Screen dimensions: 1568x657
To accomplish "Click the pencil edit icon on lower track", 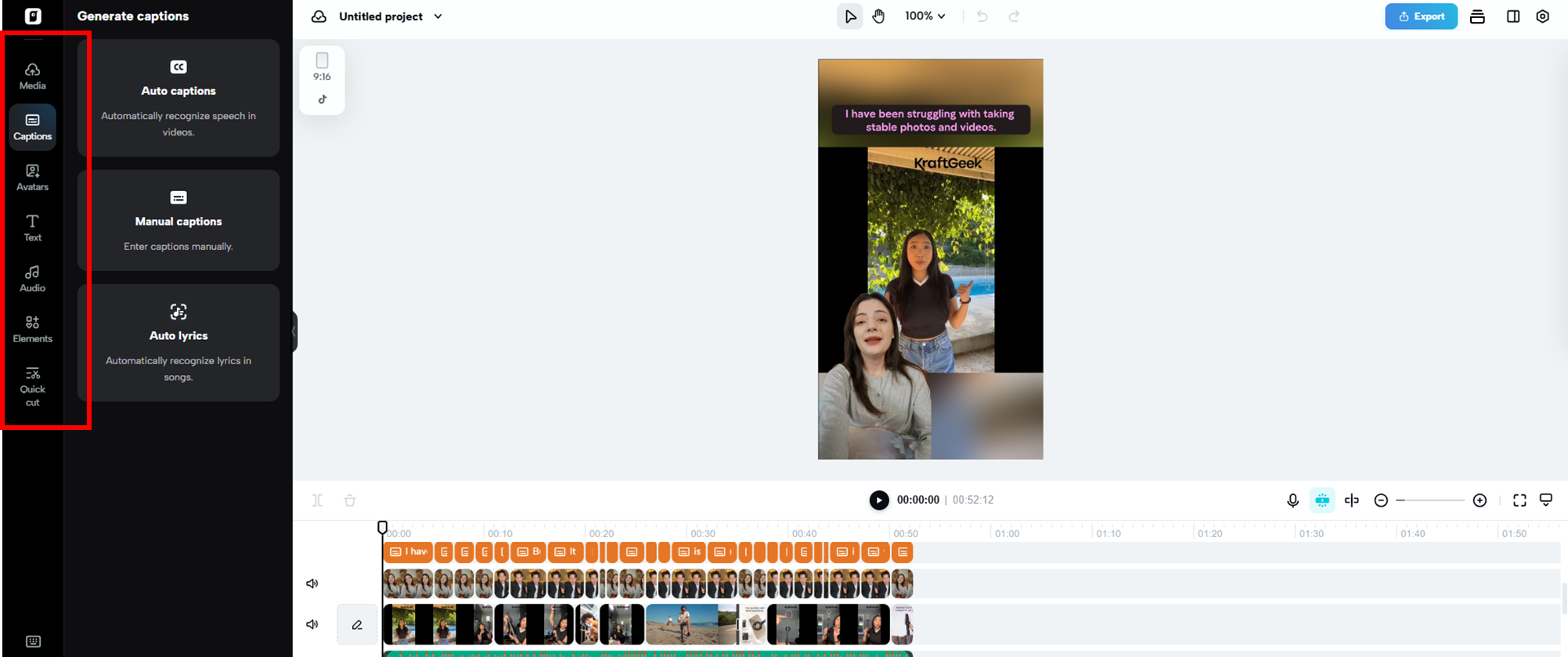I will pyautogui.click(x=357, y=625).
